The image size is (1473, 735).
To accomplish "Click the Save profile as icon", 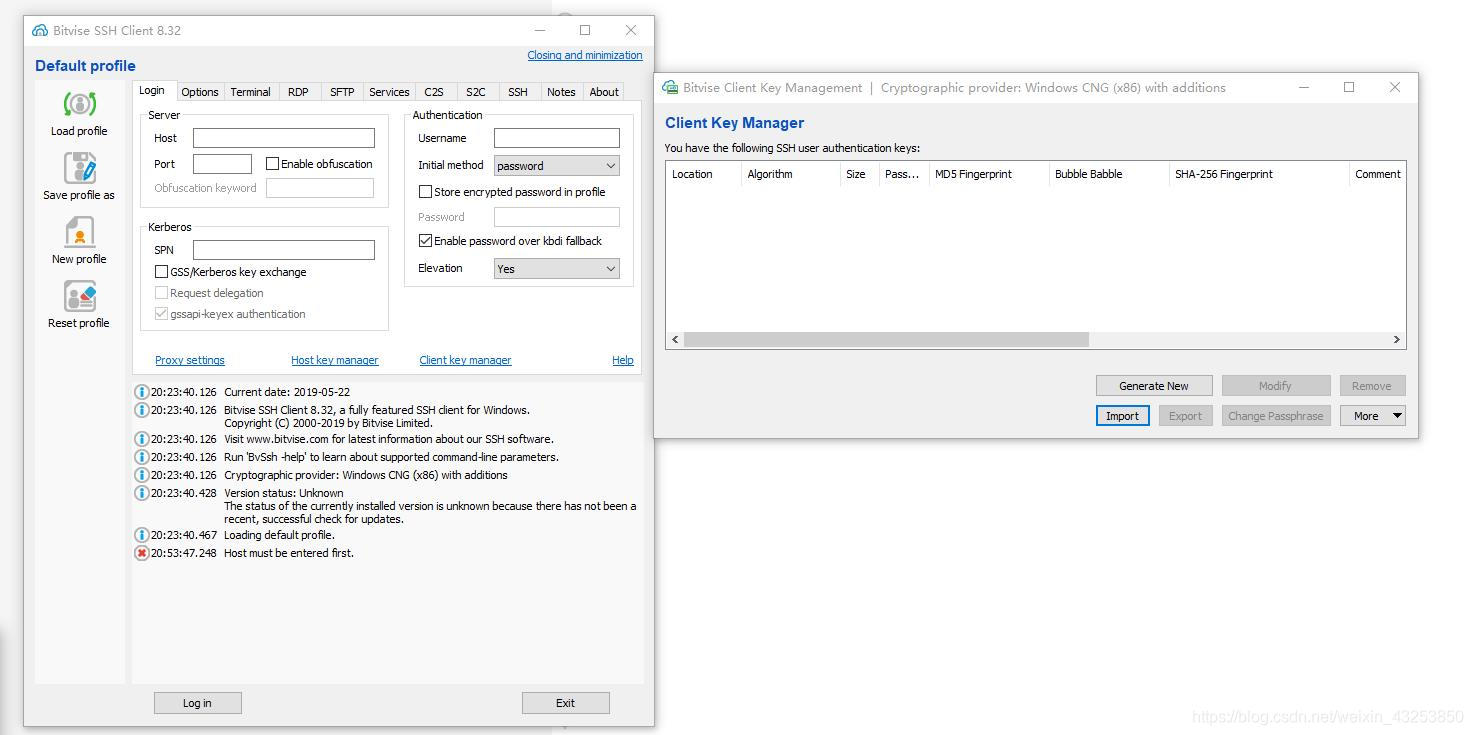I will pyautogui.click(x=79, y=168).
